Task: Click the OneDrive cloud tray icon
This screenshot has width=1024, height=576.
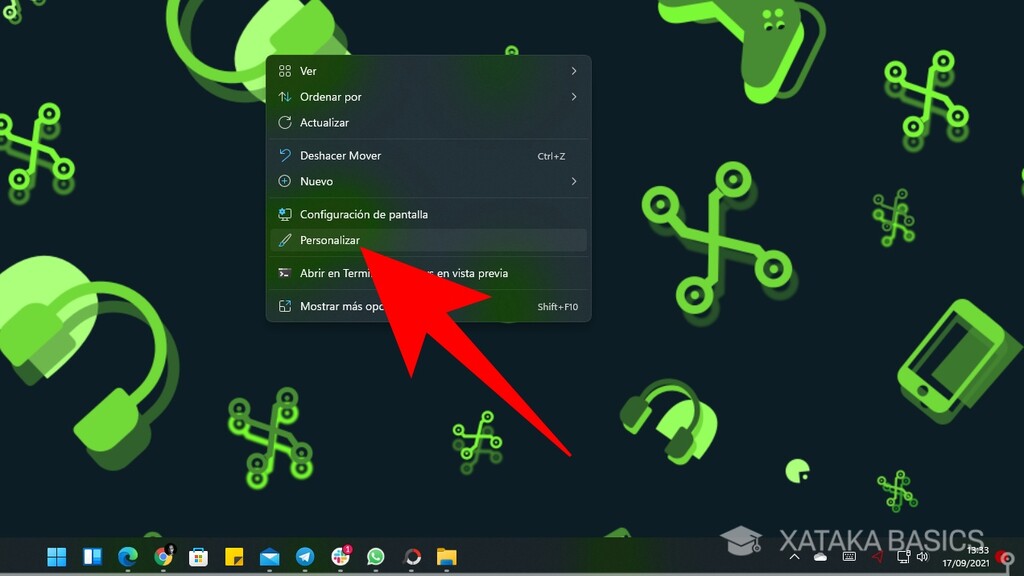Action: coord(820,557)
